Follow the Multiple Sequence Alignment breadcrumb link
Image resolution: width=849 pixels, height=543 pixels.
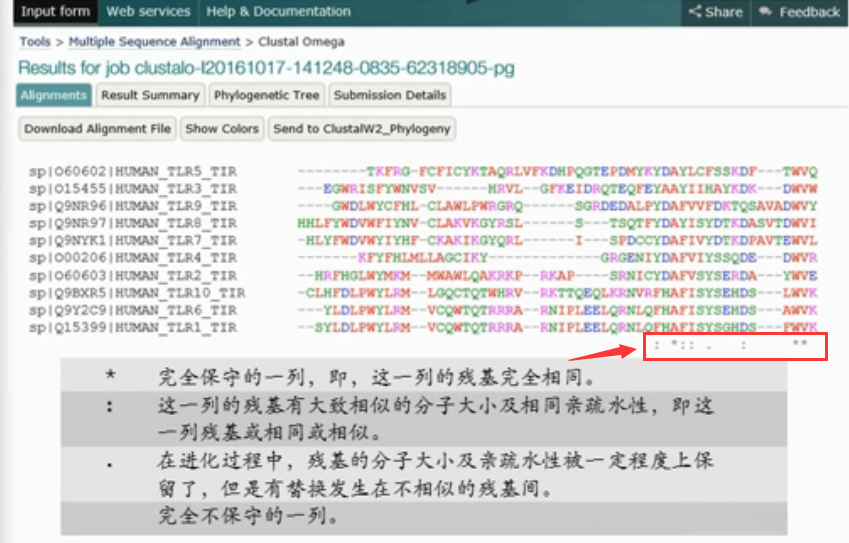154,42
